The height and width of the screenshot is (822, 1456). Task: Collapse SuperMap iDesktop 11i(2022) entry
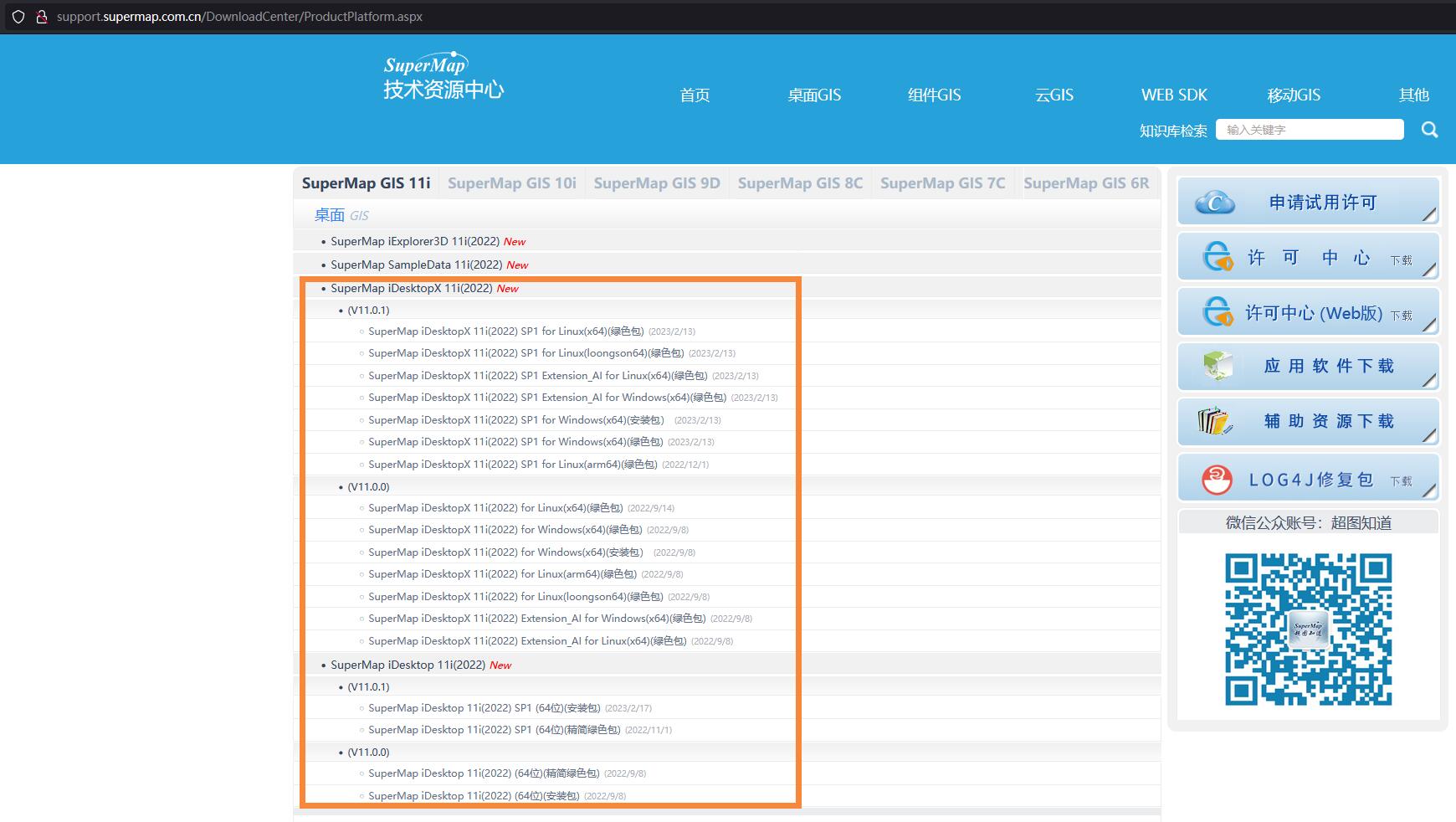(x=408, y=665)
